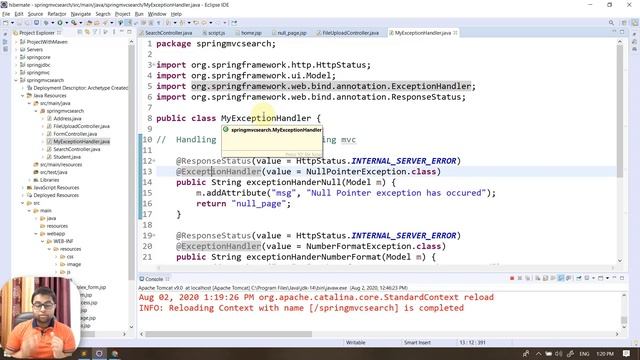640x360 pixels.
Task: Open the Windows notification center
Action: point(627,353)
